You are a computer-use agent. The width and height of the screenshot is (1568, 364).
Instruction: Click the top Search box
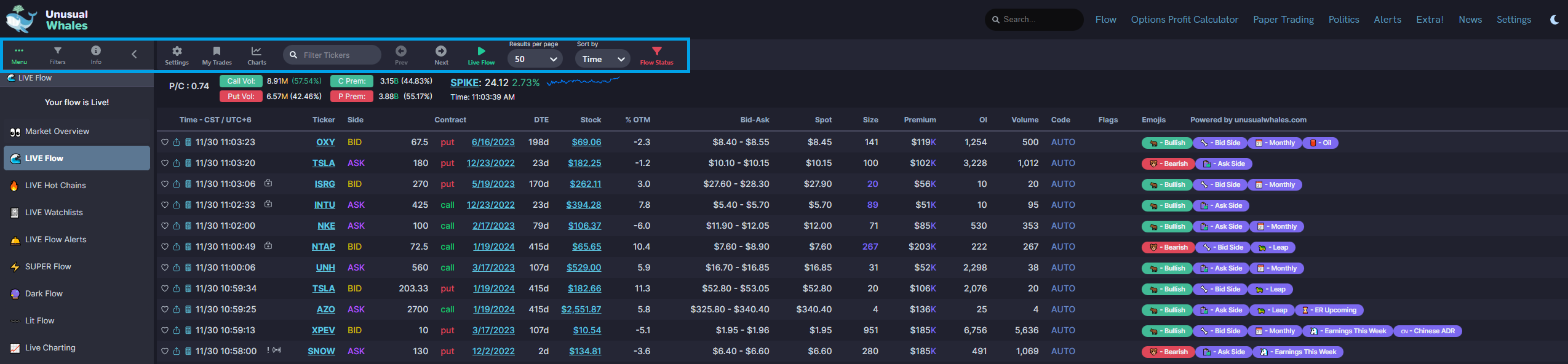click(x=1034, y=20)
